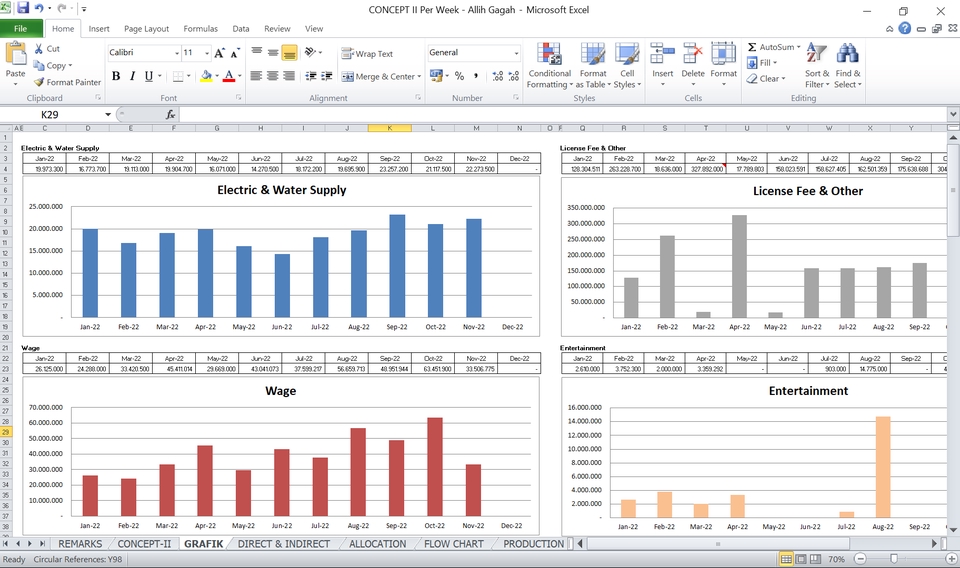Open the AutoSum dropdown arrow

pos(798,47)
